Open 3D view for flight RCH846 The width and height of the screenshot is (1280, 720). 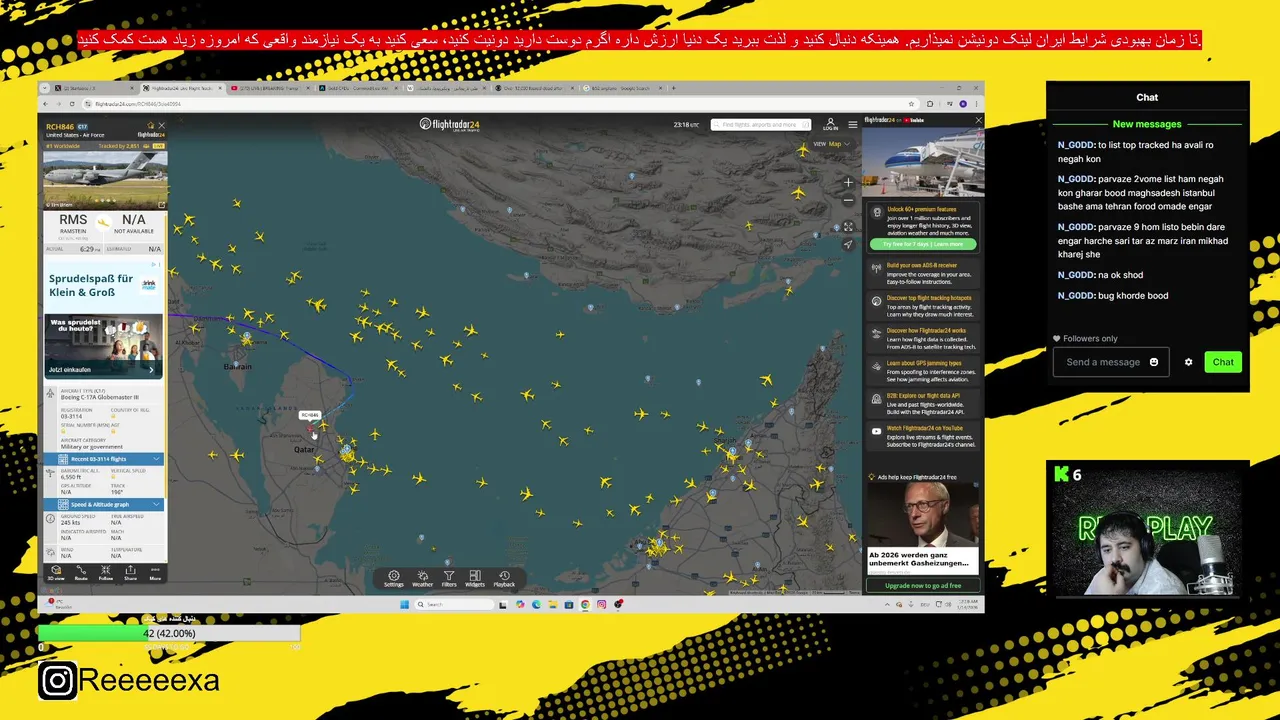pyautogui.click(x=56, y=573)
